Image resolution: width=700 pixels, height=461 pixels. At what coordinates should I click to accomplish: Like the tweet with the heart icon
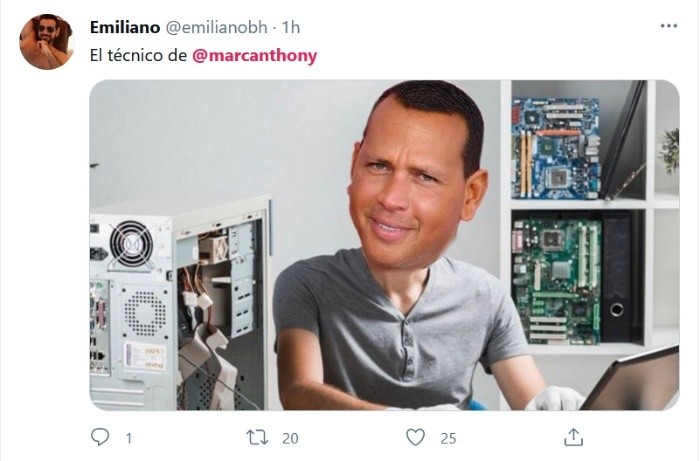point(415,437)
